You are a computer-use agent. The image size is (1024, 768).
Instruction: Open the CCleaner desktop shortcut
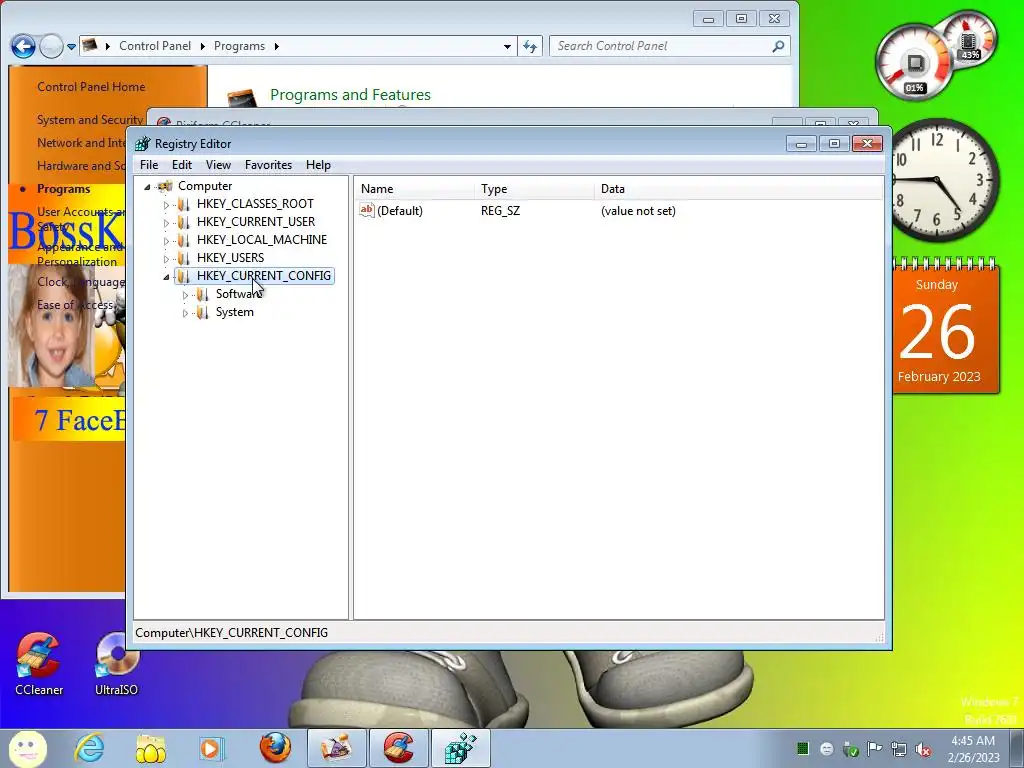pos(39,664)
